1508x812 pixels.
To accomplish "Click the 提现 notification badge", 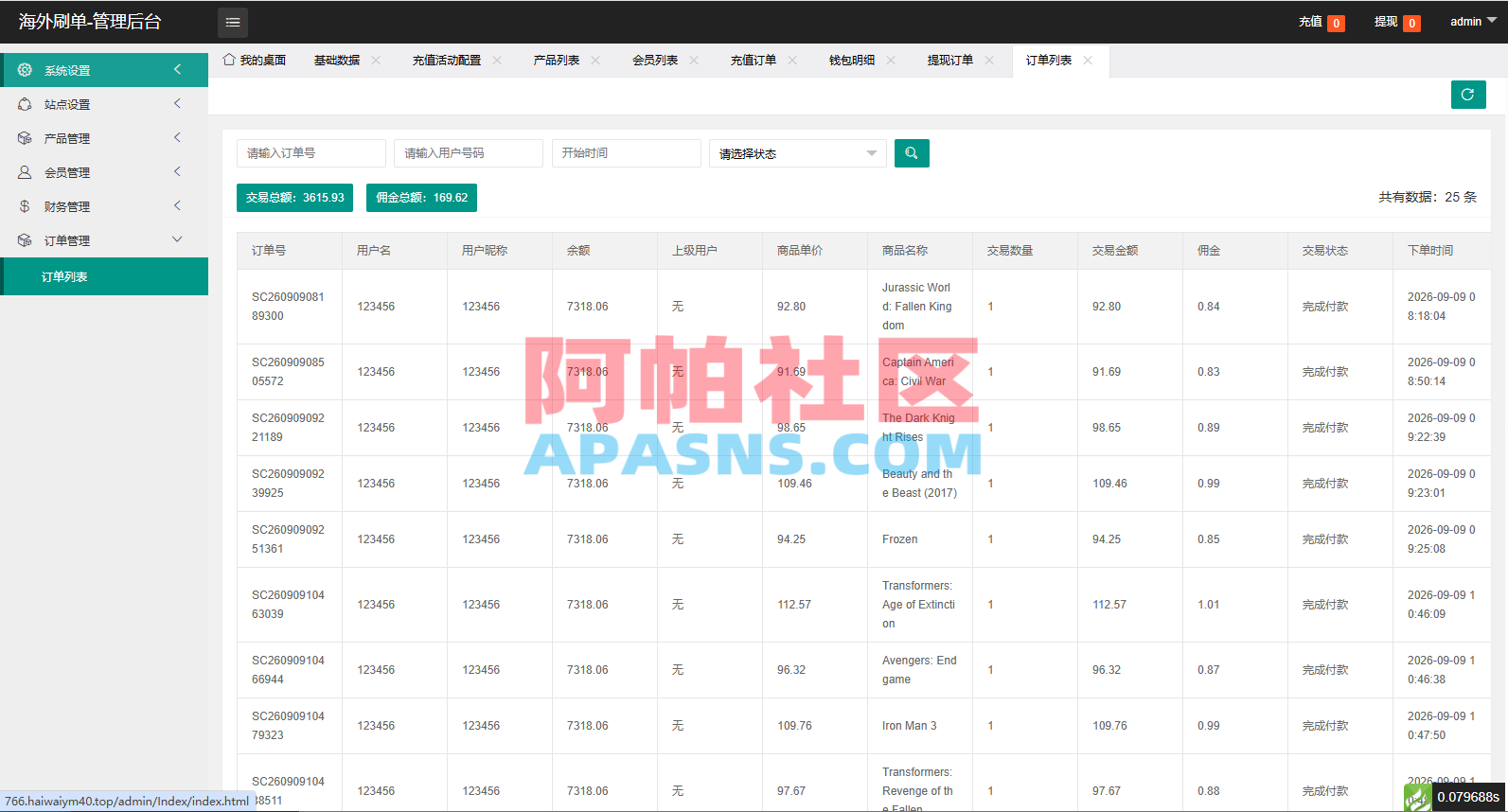I will tap(1411, 24).
